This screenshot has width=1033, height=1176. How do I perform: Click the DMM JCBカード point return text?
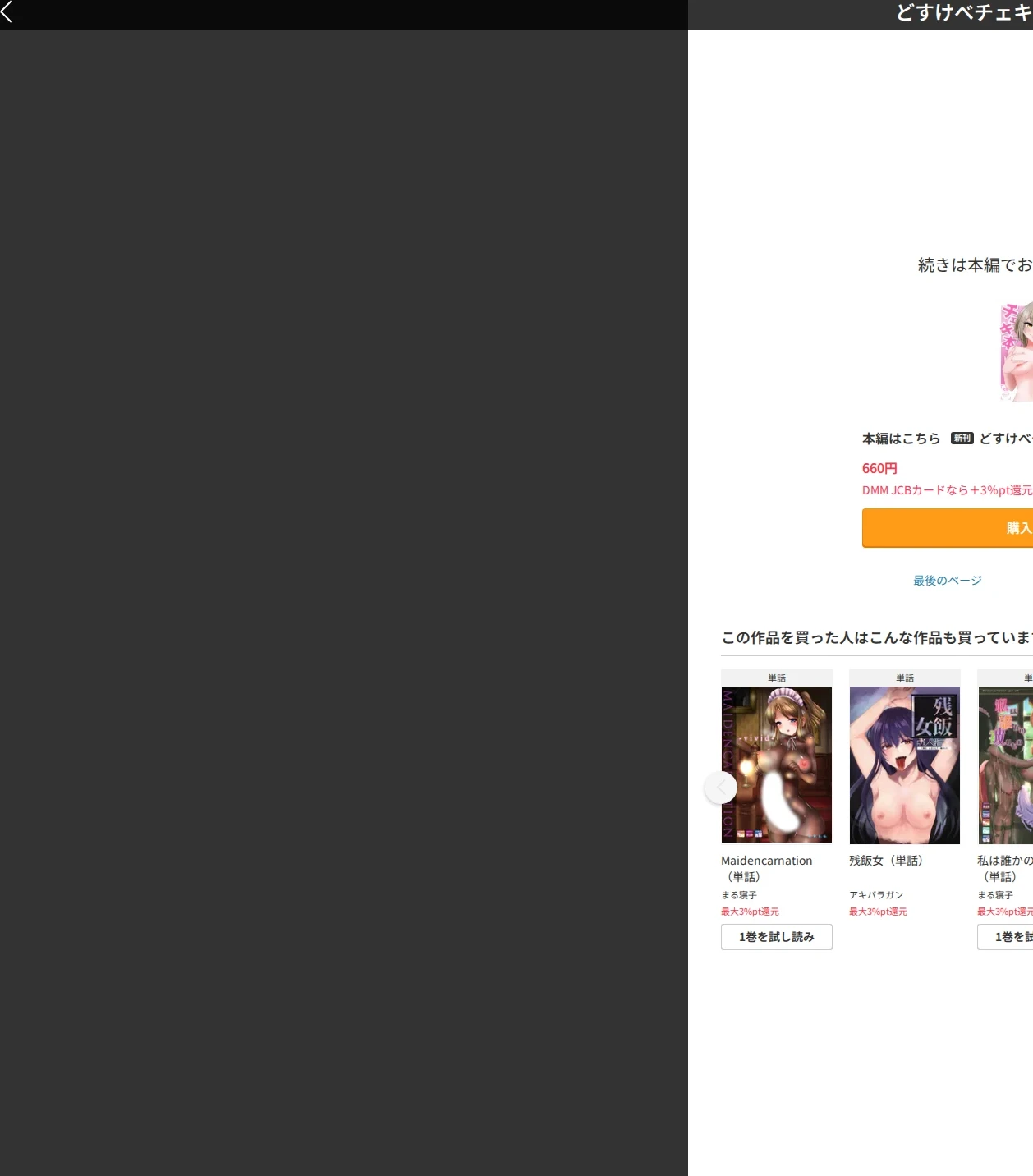pos(948,490)
